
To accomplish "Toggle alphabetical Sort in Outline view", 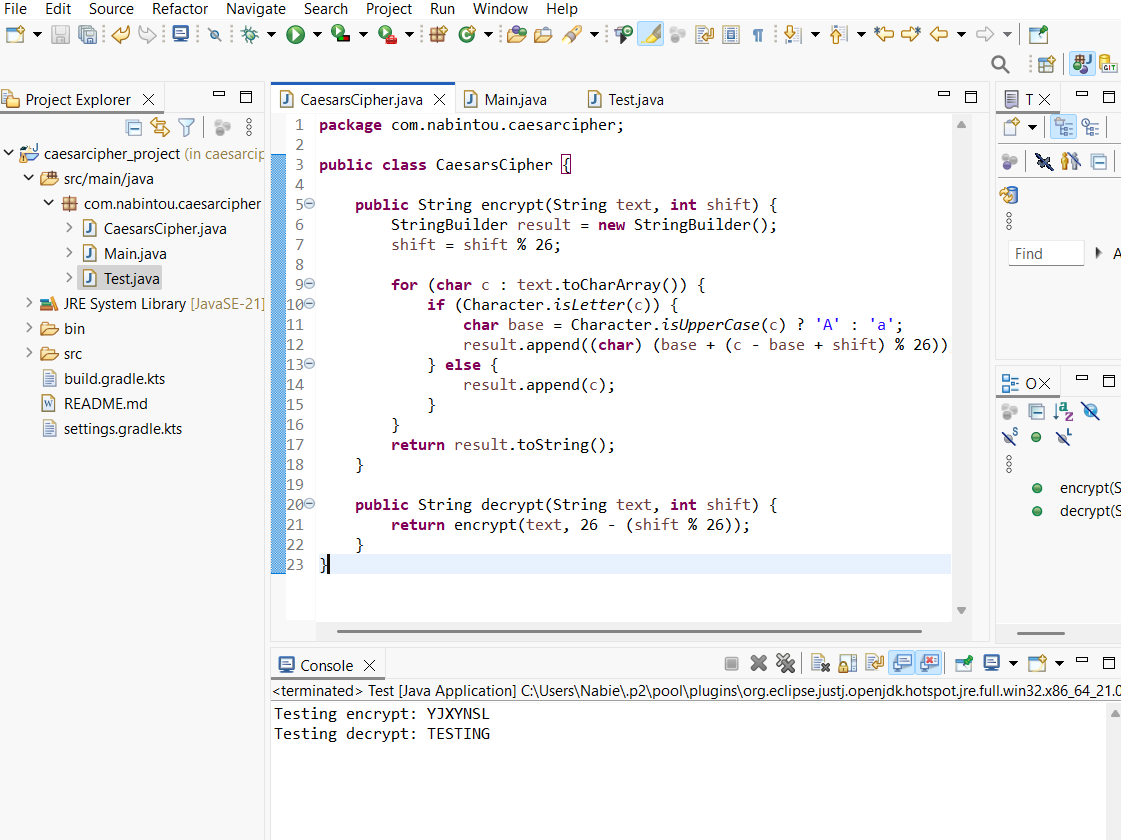I will click(x=1063, y=412).
